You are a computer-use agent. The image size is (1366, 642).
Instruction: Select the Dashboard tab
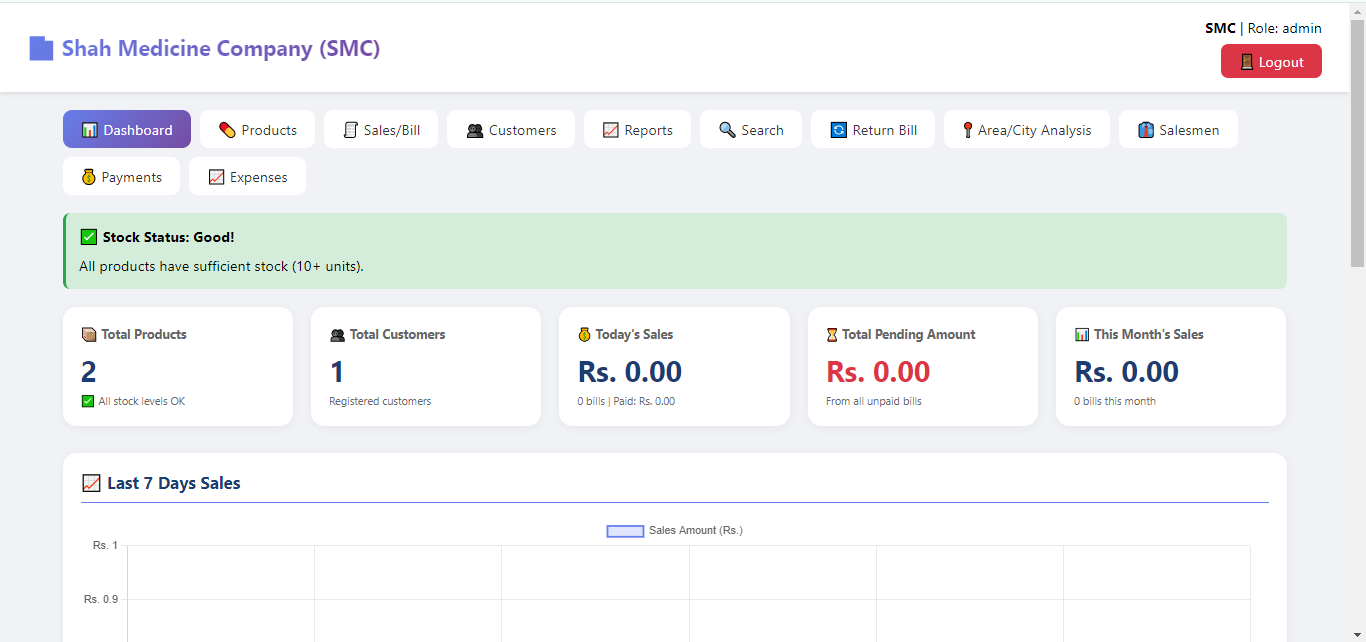pos(127,130)
